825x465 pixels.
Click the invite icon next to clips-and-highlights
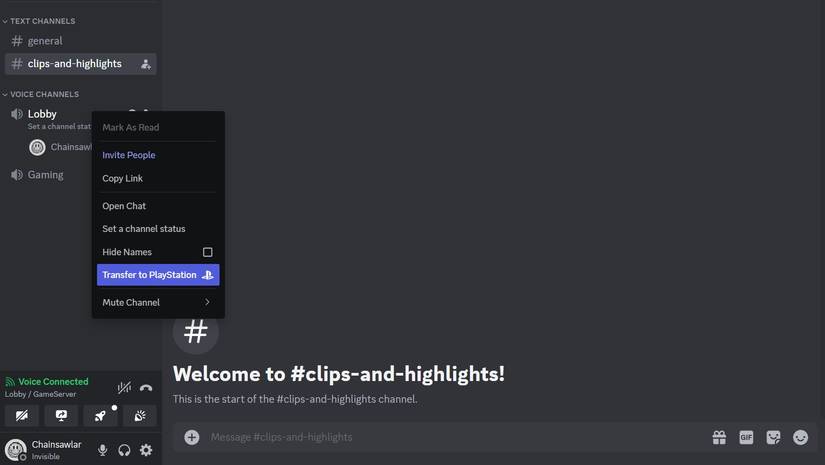click(145, 64)
